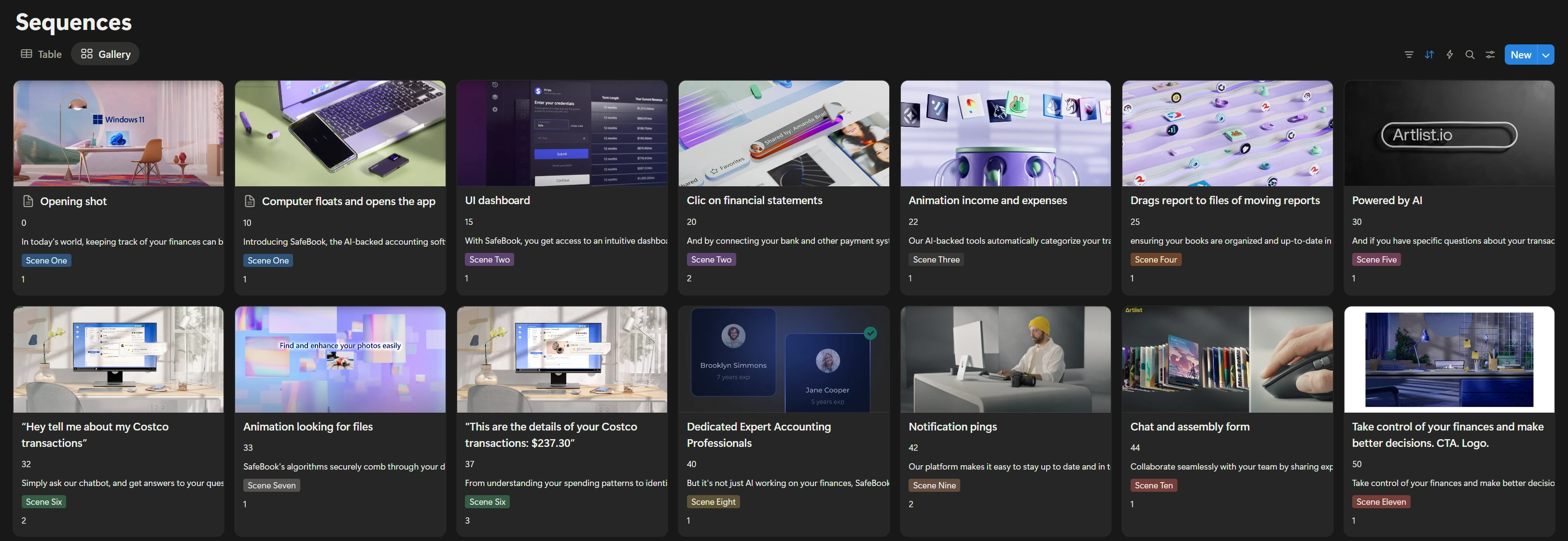Open the Artlist.io thumbnail of Powered by AI
The height and width of the screenshot is (541, 1568).
point(1449,134)
